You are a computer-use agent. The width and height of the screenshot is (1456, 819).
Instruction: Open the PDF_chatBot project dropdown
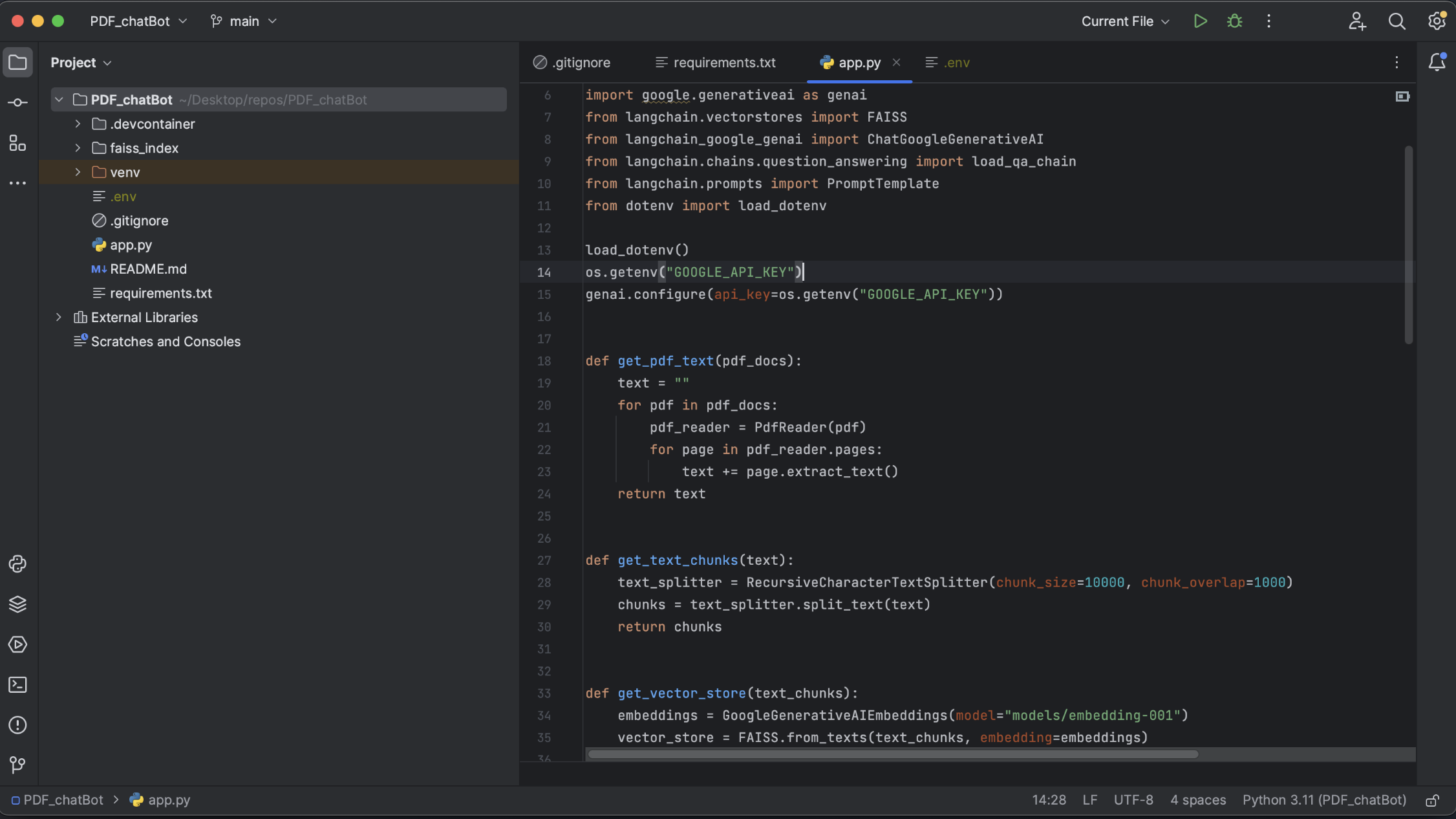click(138, 21)
